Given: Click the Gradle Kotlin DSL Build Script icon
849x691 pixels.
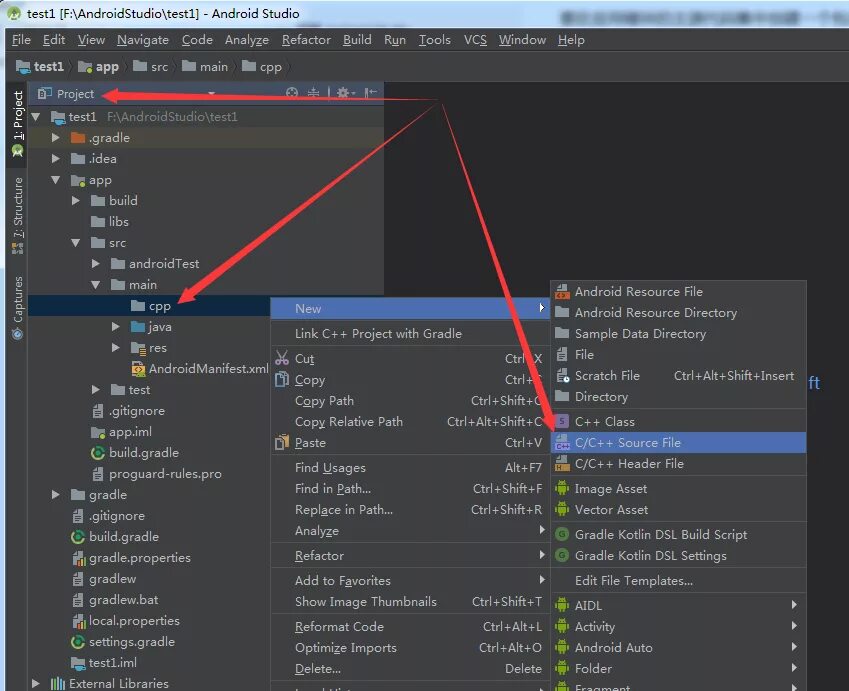Looking at the screenshot, I should click(x=563, y=534).
